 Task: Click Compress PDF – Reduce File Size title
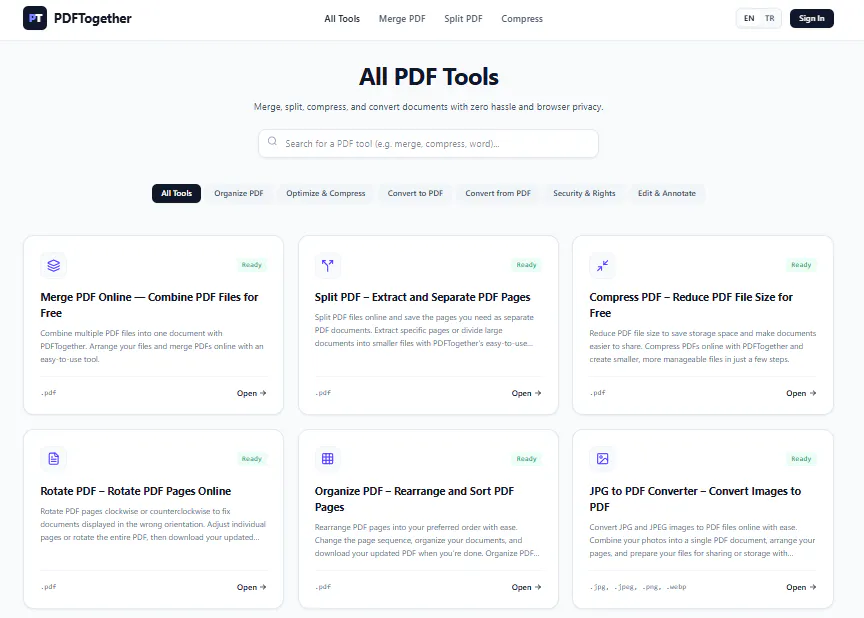[x=691, y=305]
